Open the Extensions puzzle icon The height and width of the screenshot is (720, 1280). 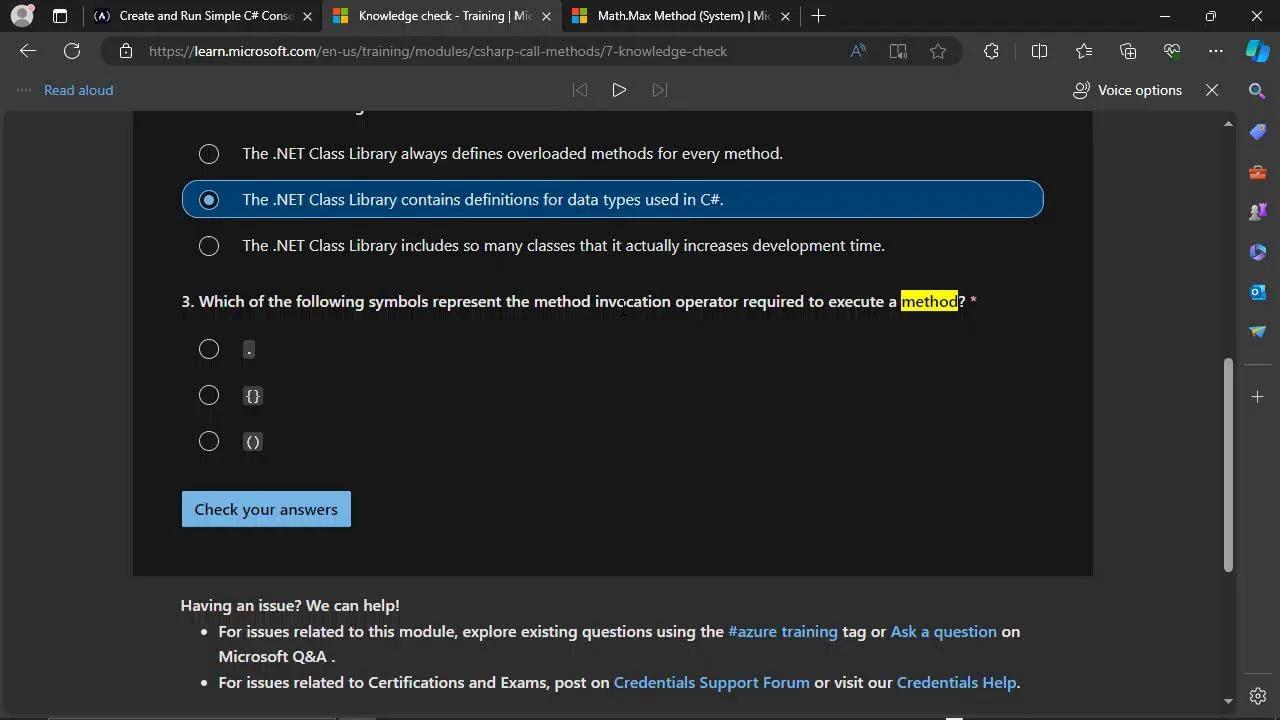(991, 51)
